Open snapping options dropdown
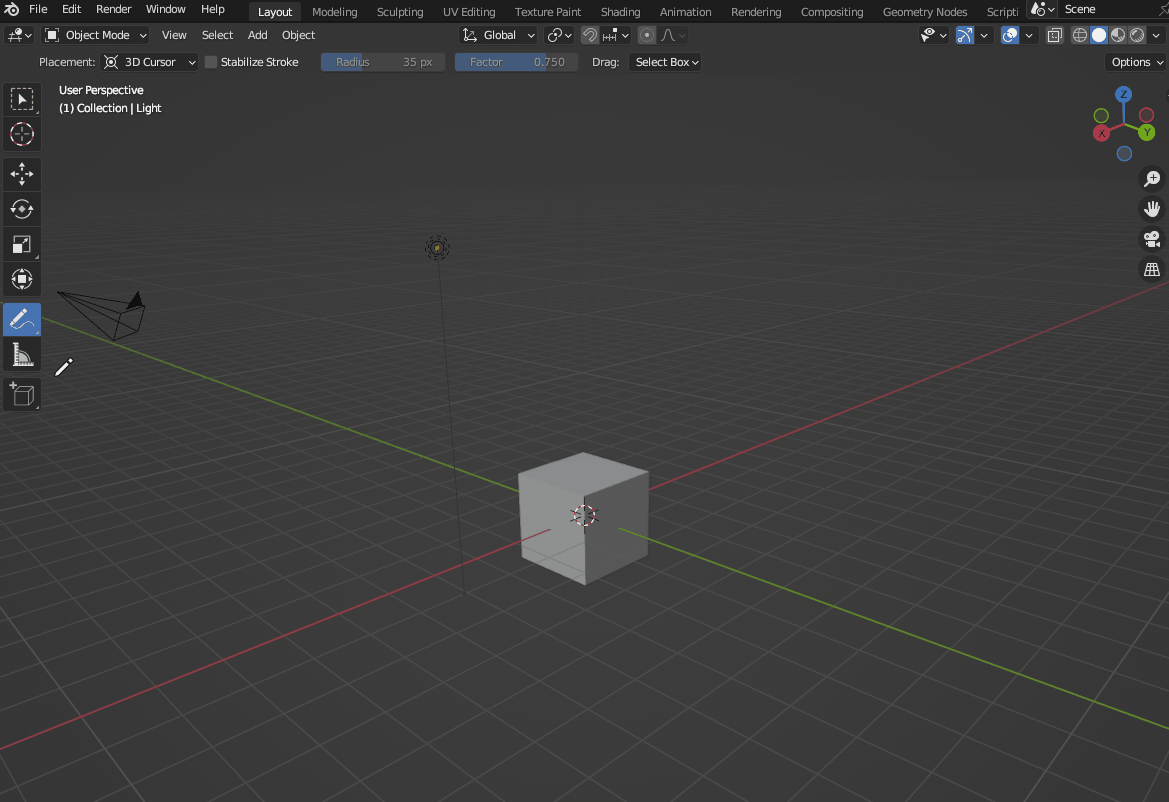Image resolution: width=1169 pixels, height=802 pixels. (616, 35)
